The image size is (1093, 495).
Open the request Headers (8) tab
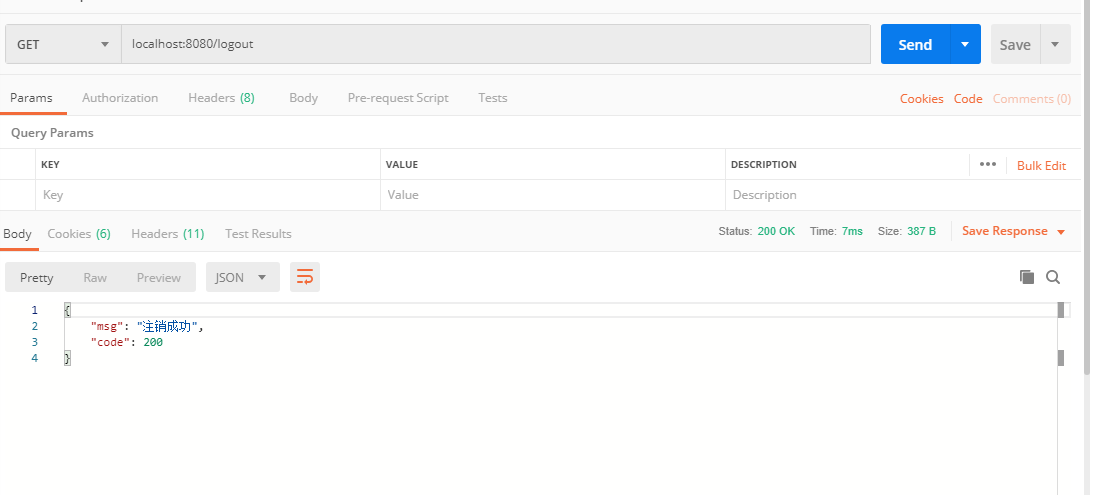(x=221, y=98)
